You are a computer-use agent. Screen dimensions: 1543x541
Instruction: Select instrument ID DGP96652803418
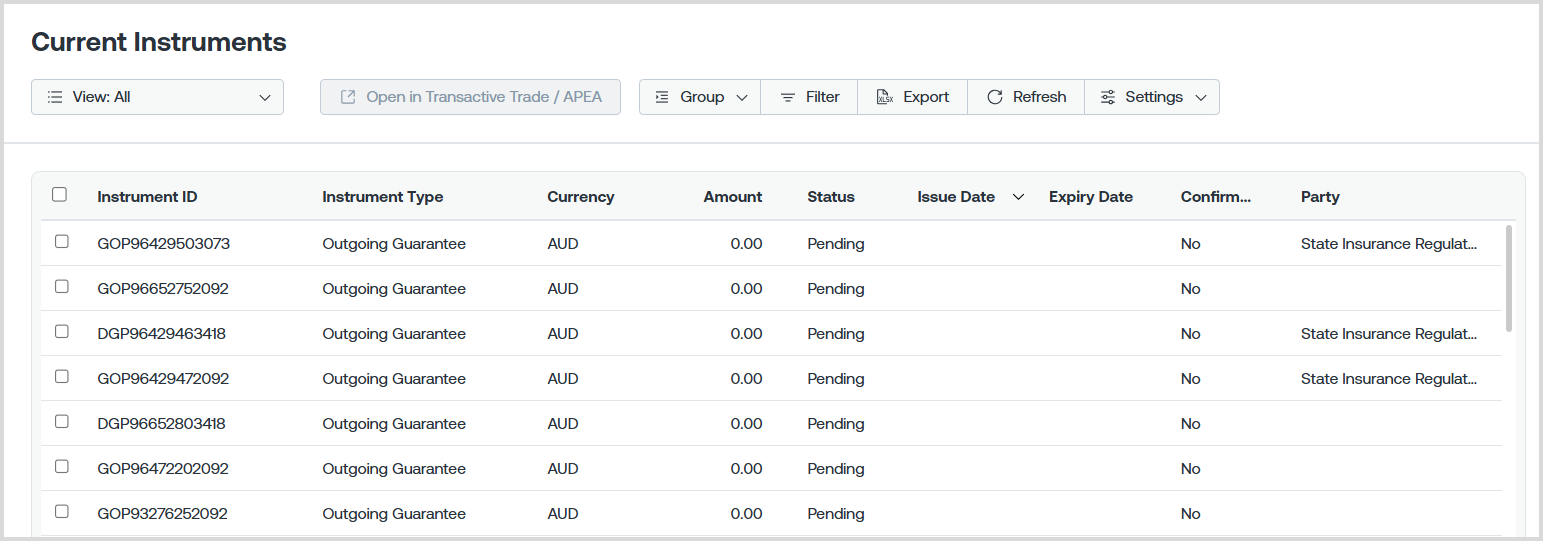coord(161,424)
